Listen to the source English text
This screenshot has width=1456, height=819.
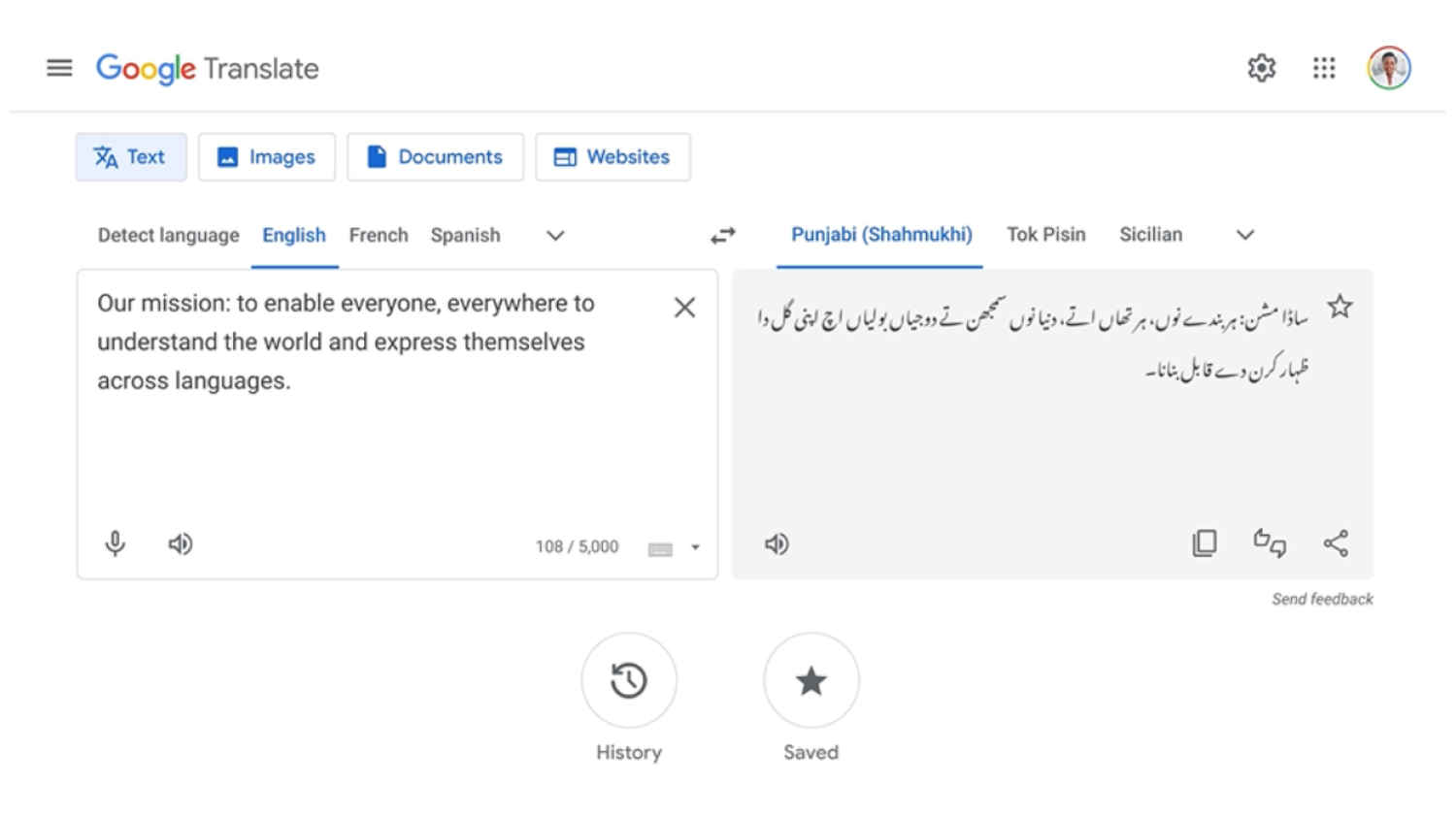[179, 543]
